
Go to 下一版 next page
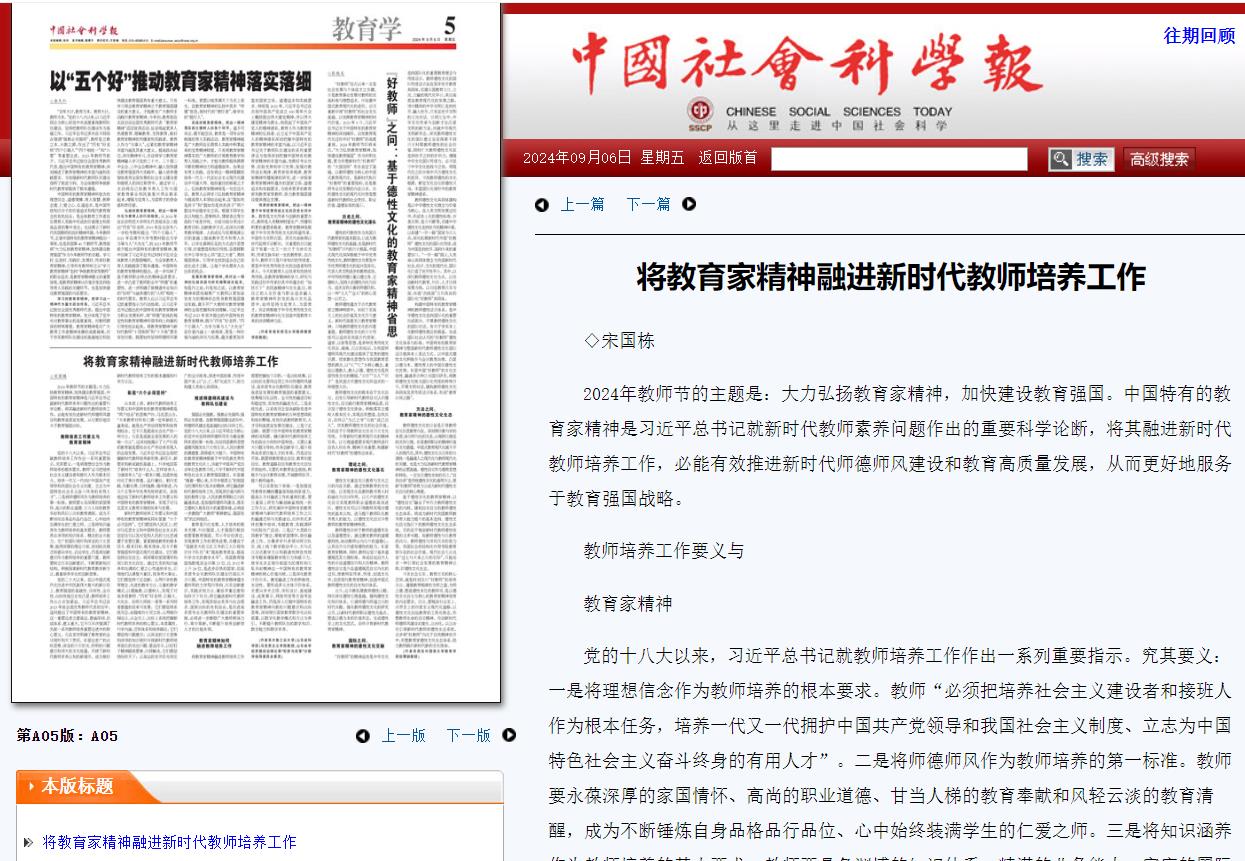click(468, 735)
